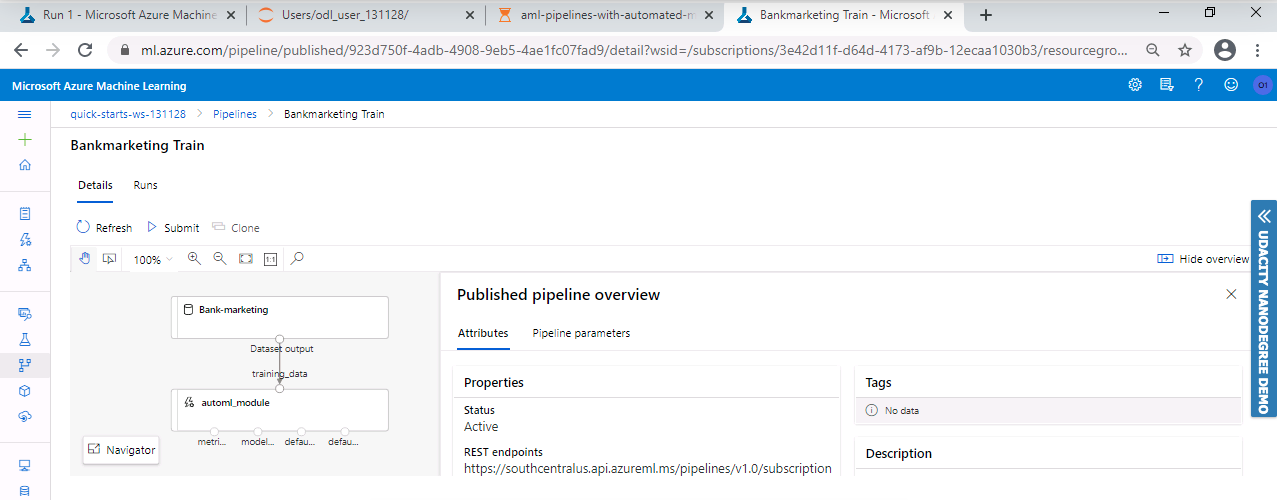Select the pan hand tool
Viewport: 1277px width, 500px height.
(84, 259)
